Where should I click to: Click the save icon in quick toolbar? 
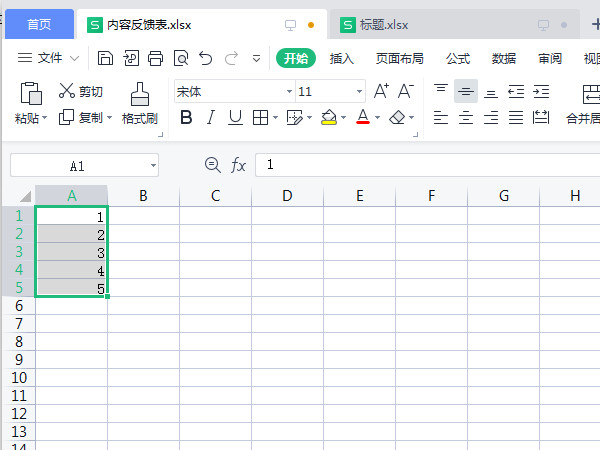click(x=105, y=58)
